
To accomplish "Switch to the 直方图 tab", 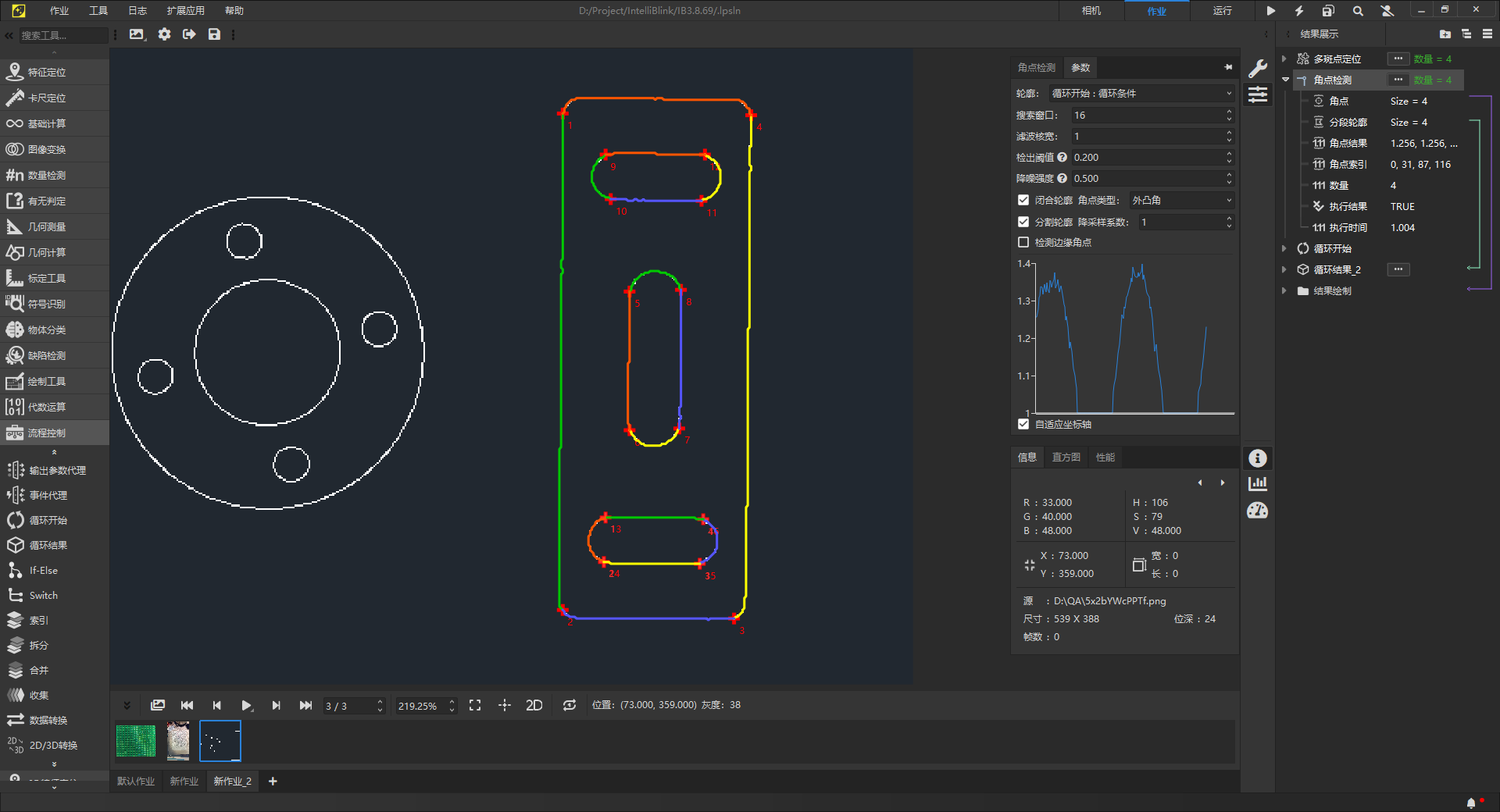I will click(1066, 458).
